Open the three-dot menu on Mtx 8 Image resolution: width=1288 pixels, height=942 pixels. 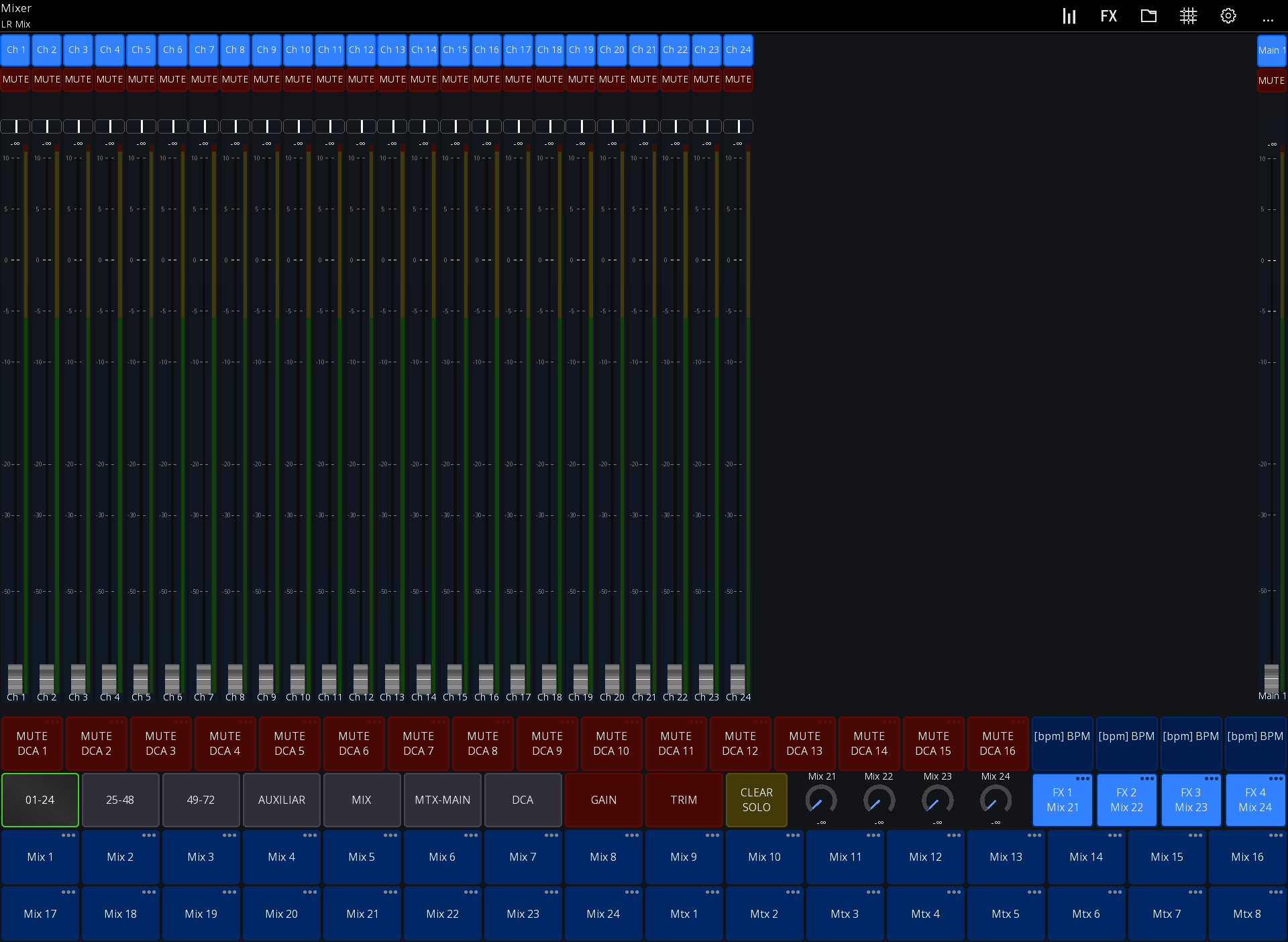coord(1276,892)
